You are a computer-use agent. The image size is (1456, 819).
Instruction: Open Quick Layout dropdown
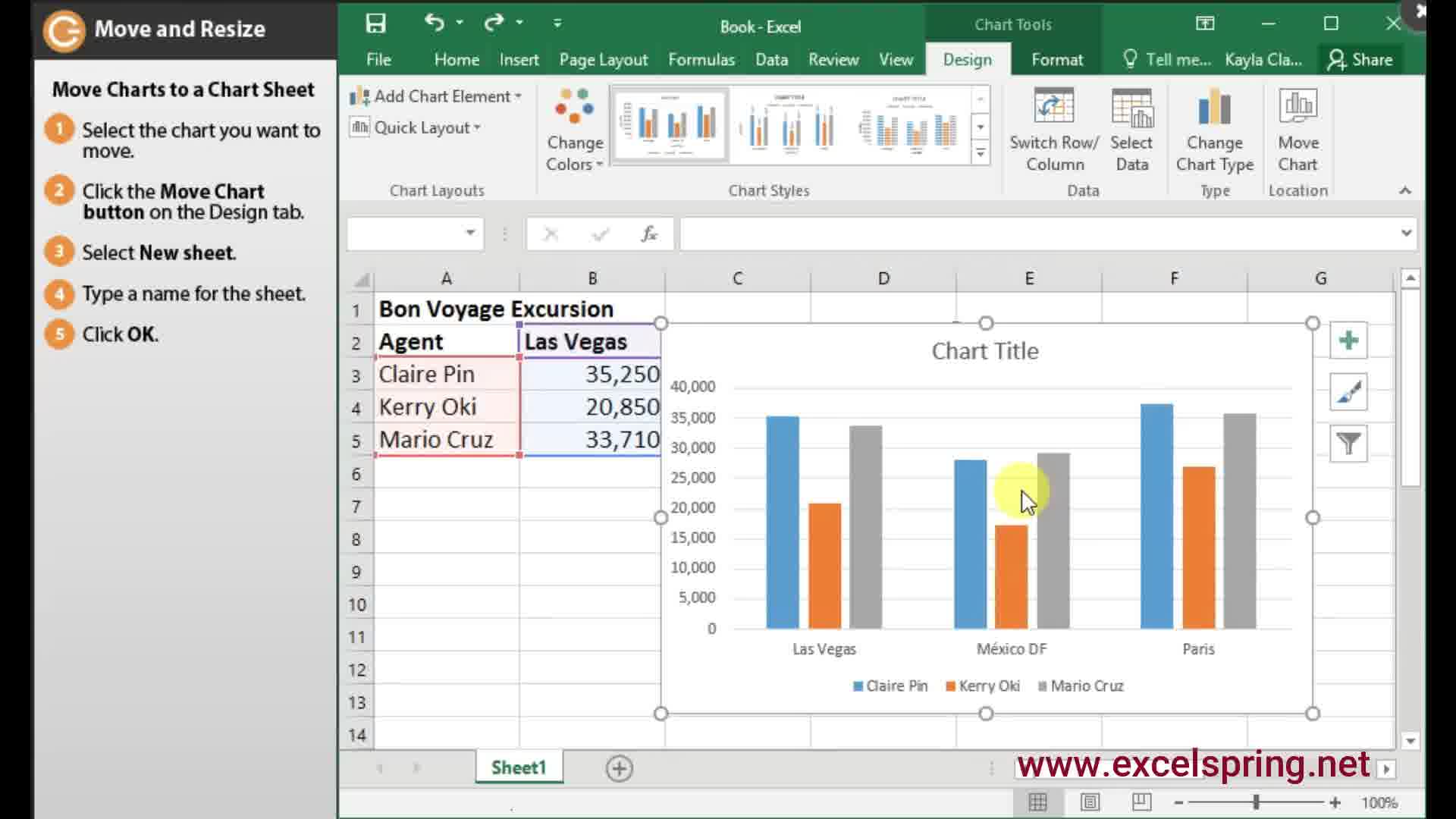click(415, 127)
